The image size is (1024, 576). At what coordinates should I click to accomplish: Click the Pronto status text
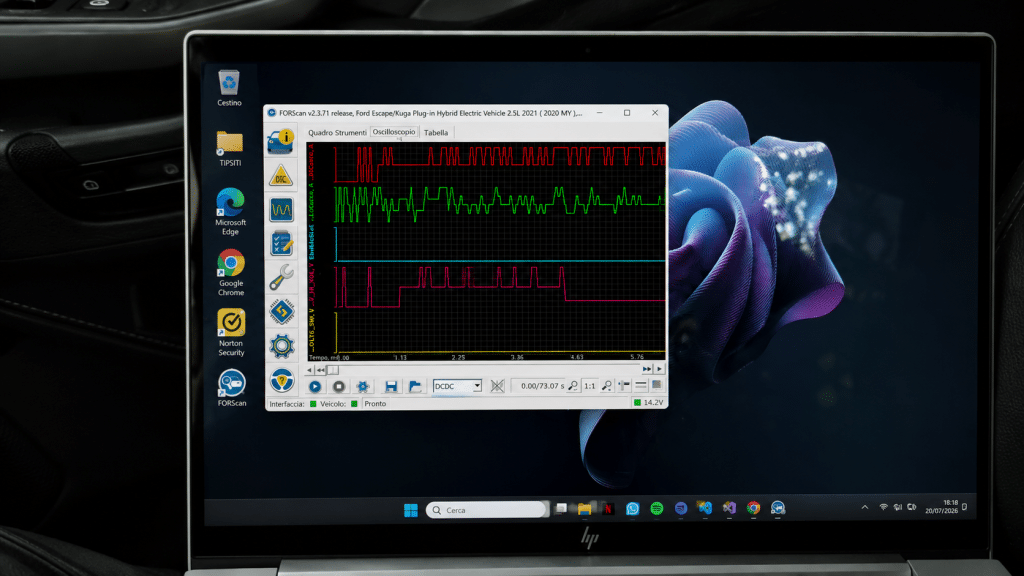click(375, 404)
